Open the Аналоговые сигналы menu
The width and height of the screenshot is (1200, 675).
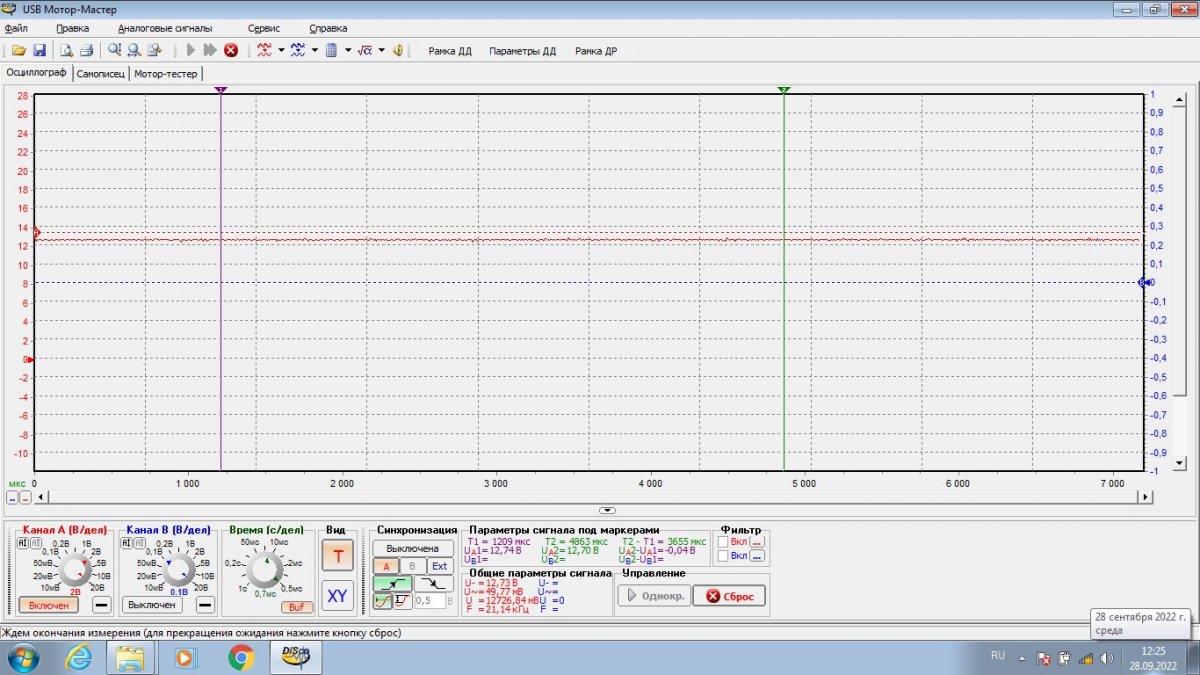click(165, 28)
